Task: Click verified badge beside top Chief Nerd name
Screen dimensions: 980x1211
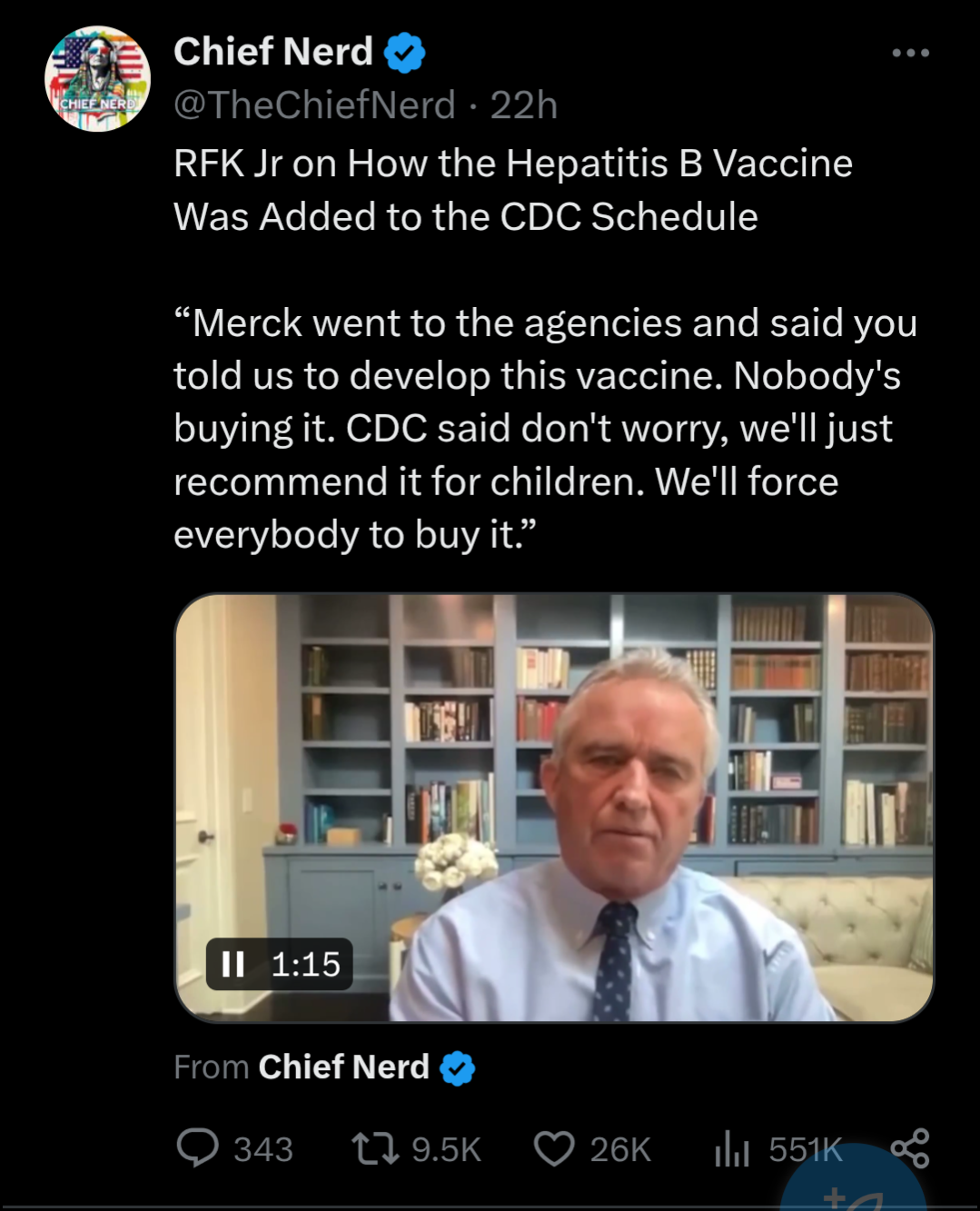Action: point(404,53)
